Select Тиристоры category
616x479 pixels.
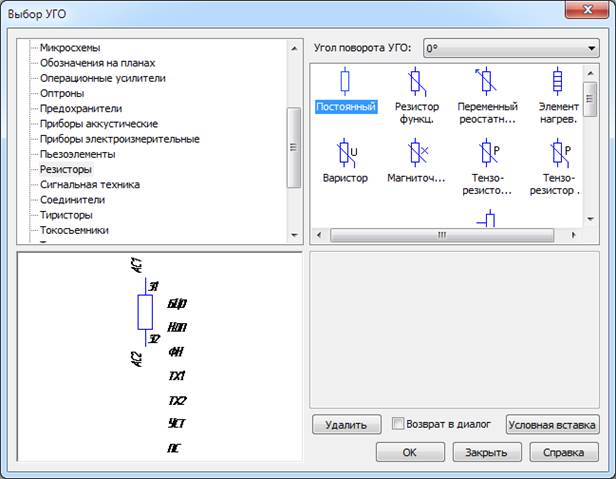tap(66, 215)
